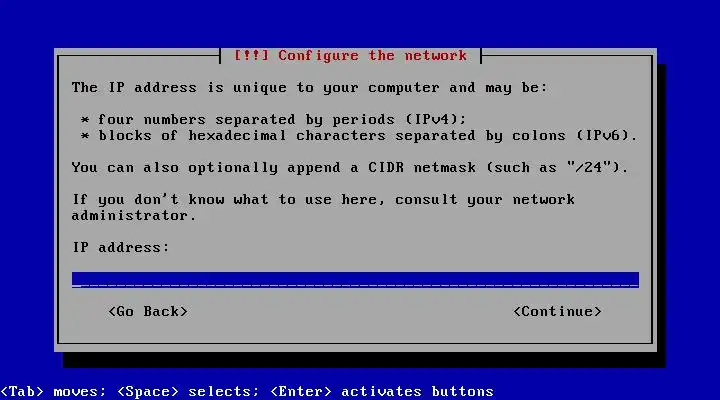Activate the <Continue> button
720x400 pixels.
(x=557, y=311)
